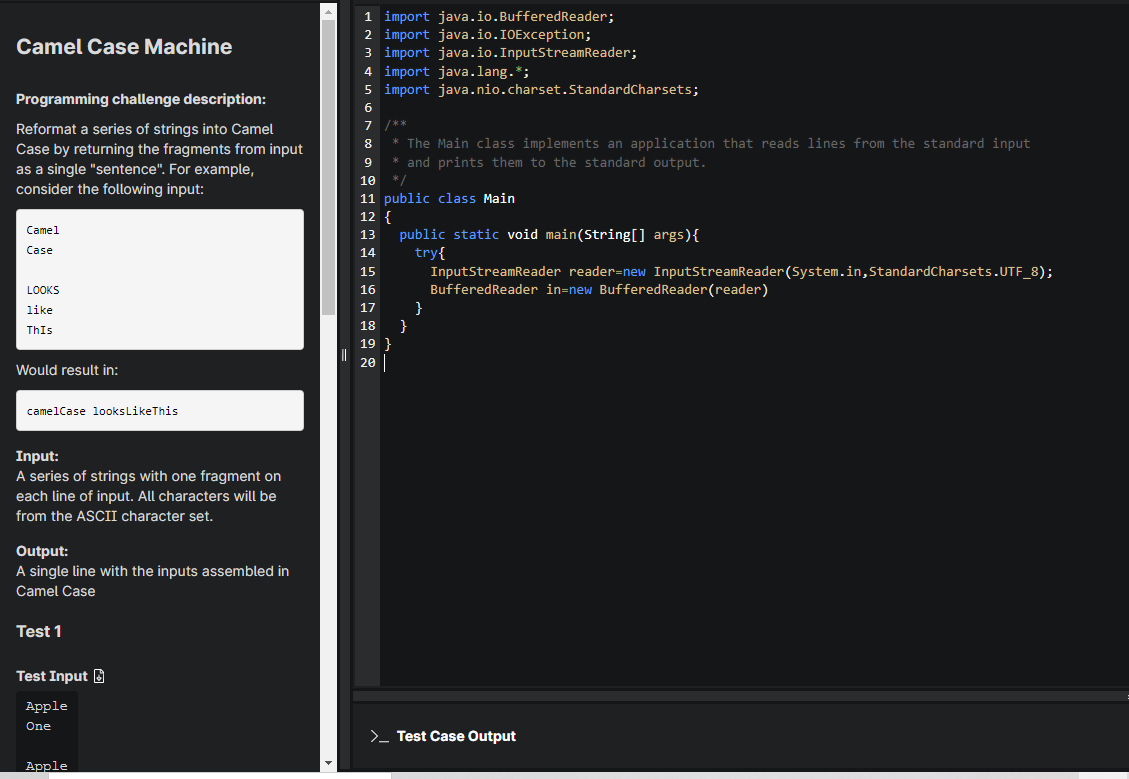Click the Camel Case Machine title
Viewport: 1129px width, 779px height.
pyautogui.click(x=124, y=46)
